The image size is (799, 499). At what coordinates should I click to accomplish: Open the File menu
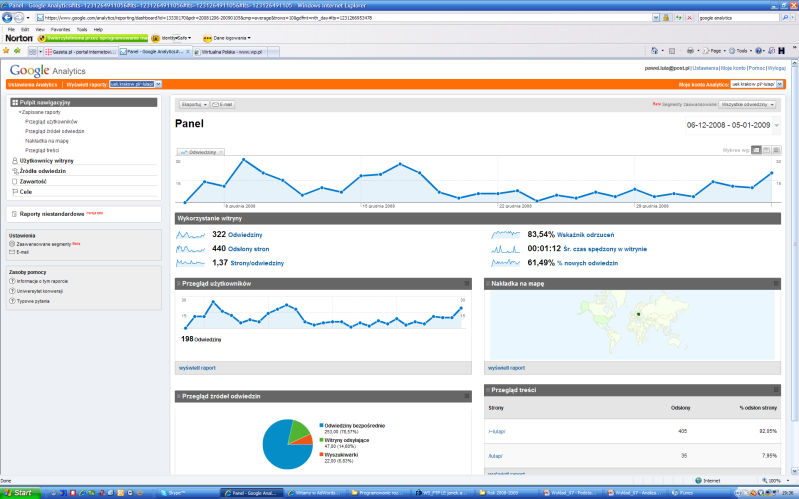click(x=11, y=30)
